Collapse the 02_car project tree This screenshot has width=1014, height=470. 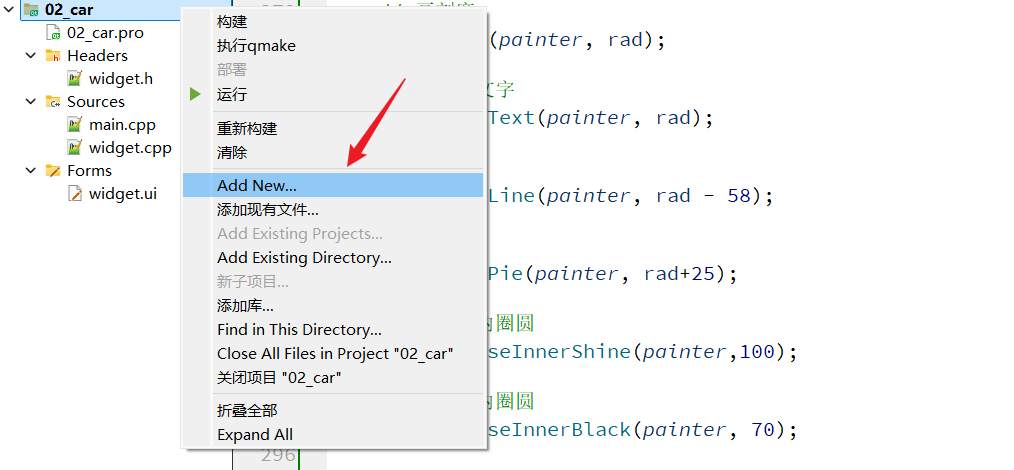click(x=8, y=9)
